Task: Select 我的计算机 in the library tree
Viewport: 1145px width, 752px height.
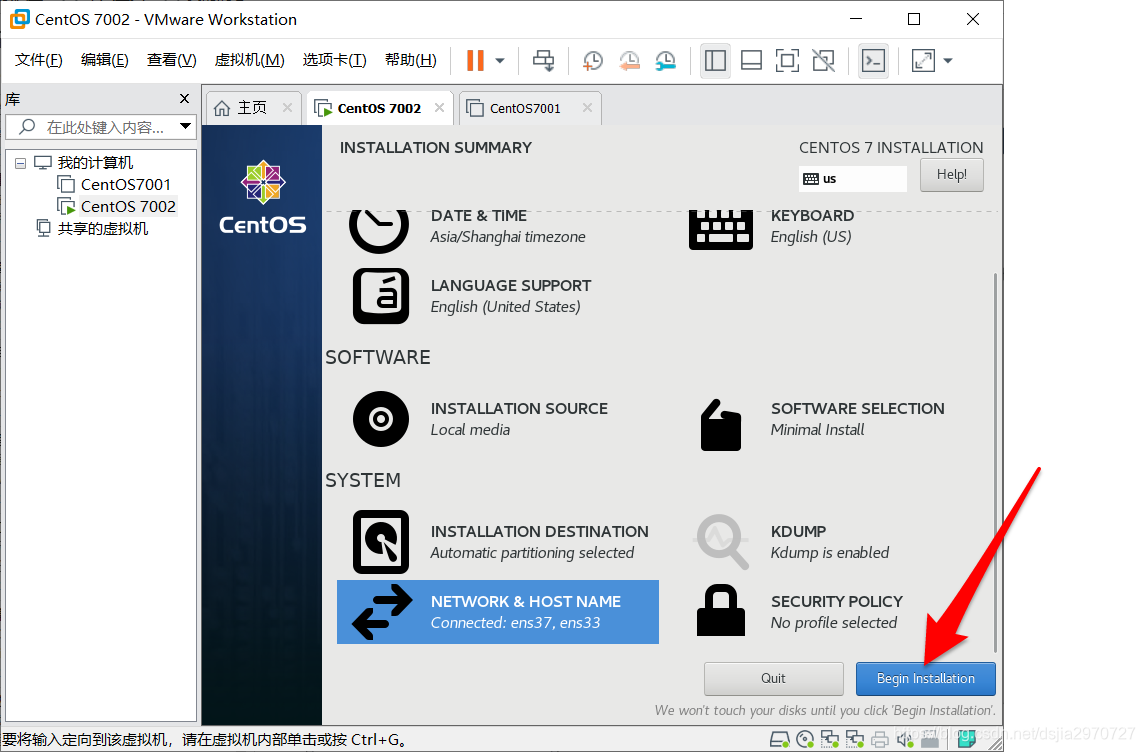Action: (95, 163)
